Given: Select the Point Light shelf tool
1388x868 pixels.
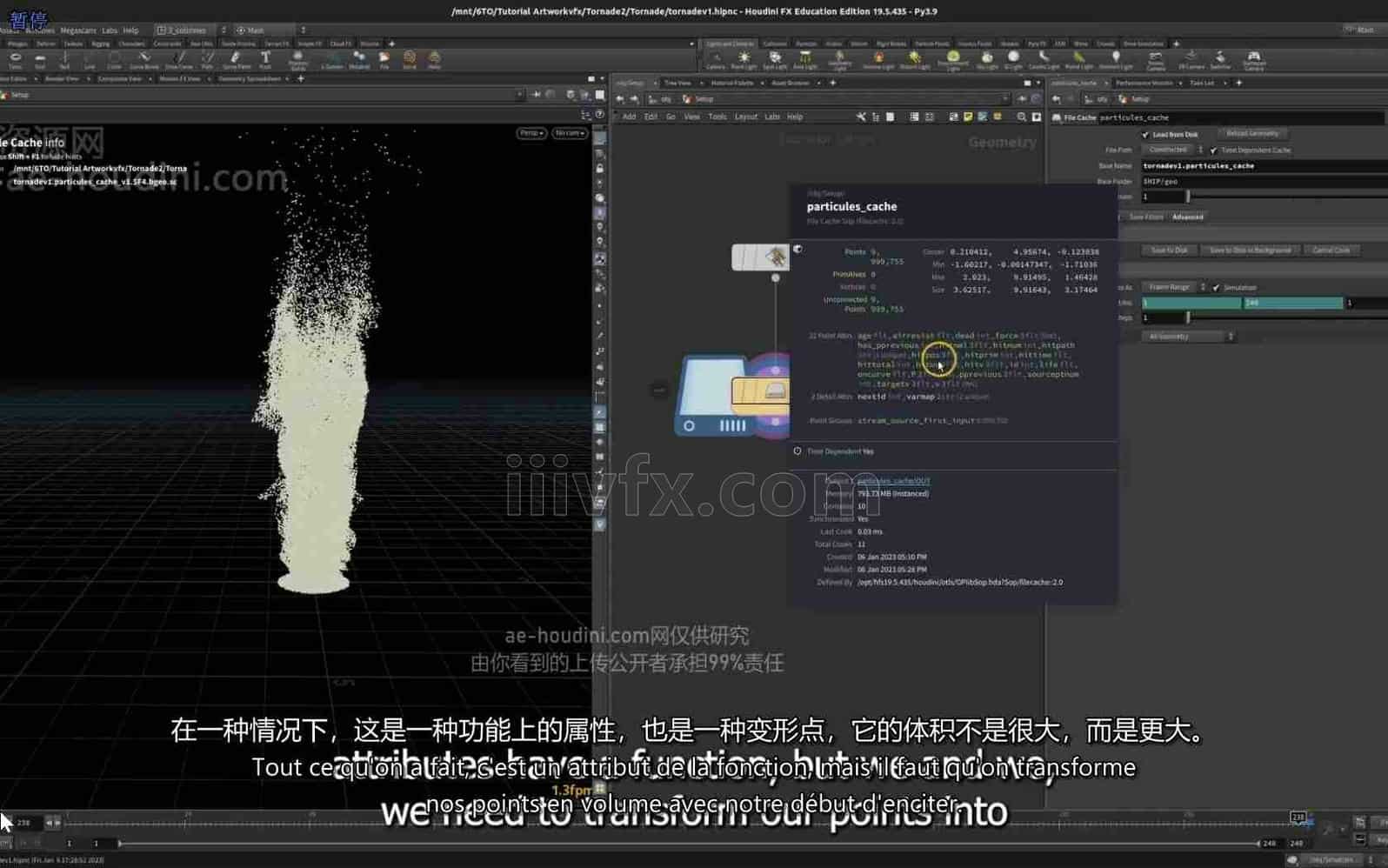Looking at the screenshot, I should tap(744, 59).
